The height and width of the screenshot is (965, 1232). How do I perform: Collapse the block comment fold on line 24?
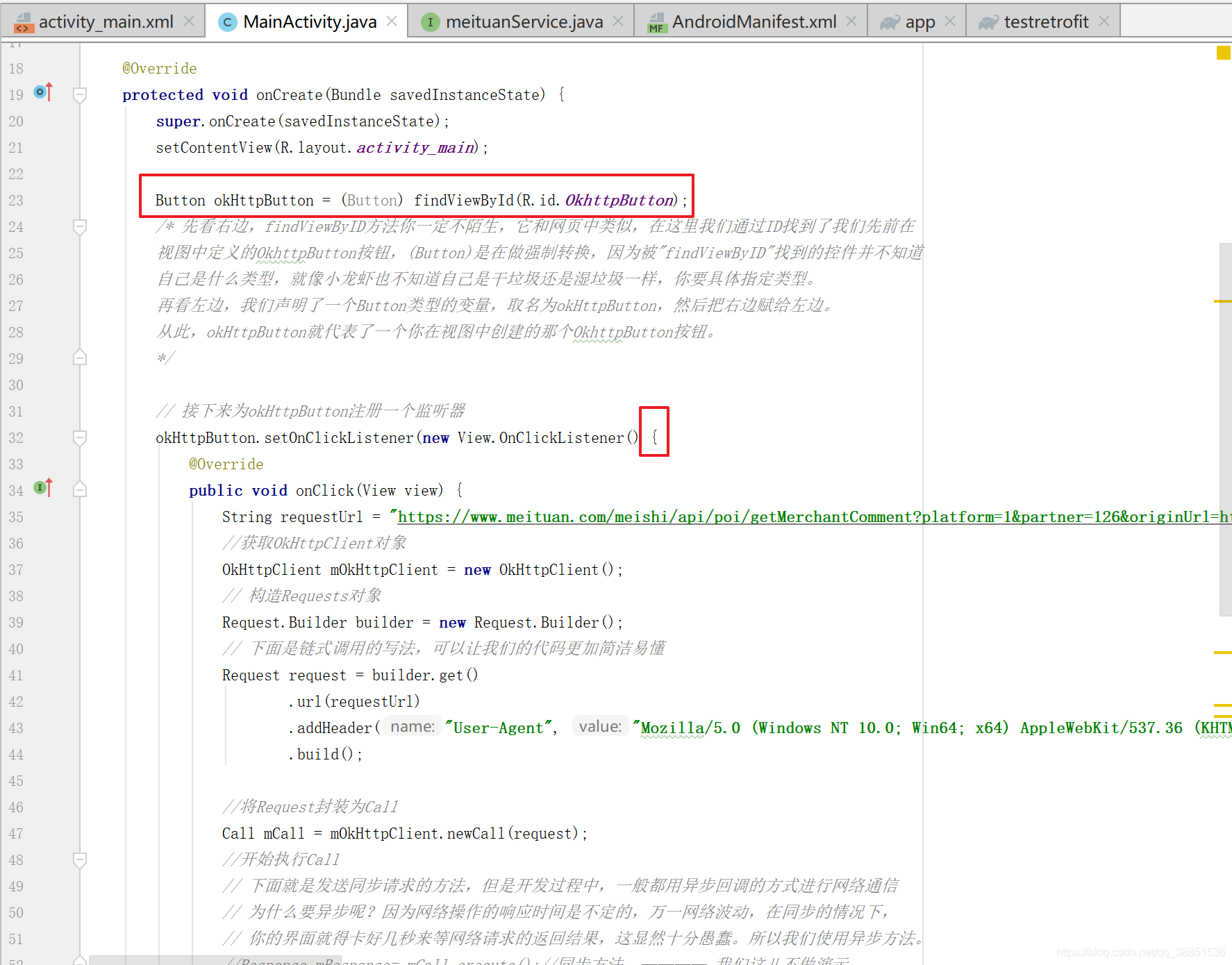click(x=80, y=226)
